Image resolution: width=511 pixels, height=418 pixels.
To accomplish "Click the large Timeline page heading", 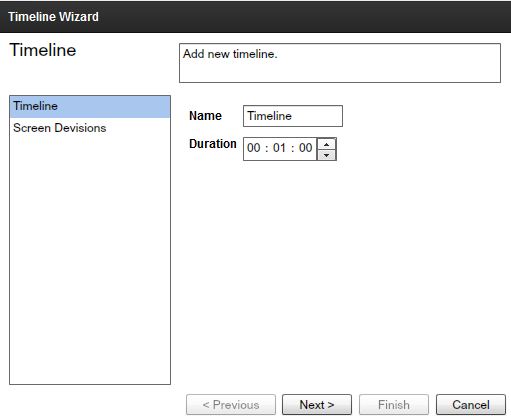I will coord(43,50).
